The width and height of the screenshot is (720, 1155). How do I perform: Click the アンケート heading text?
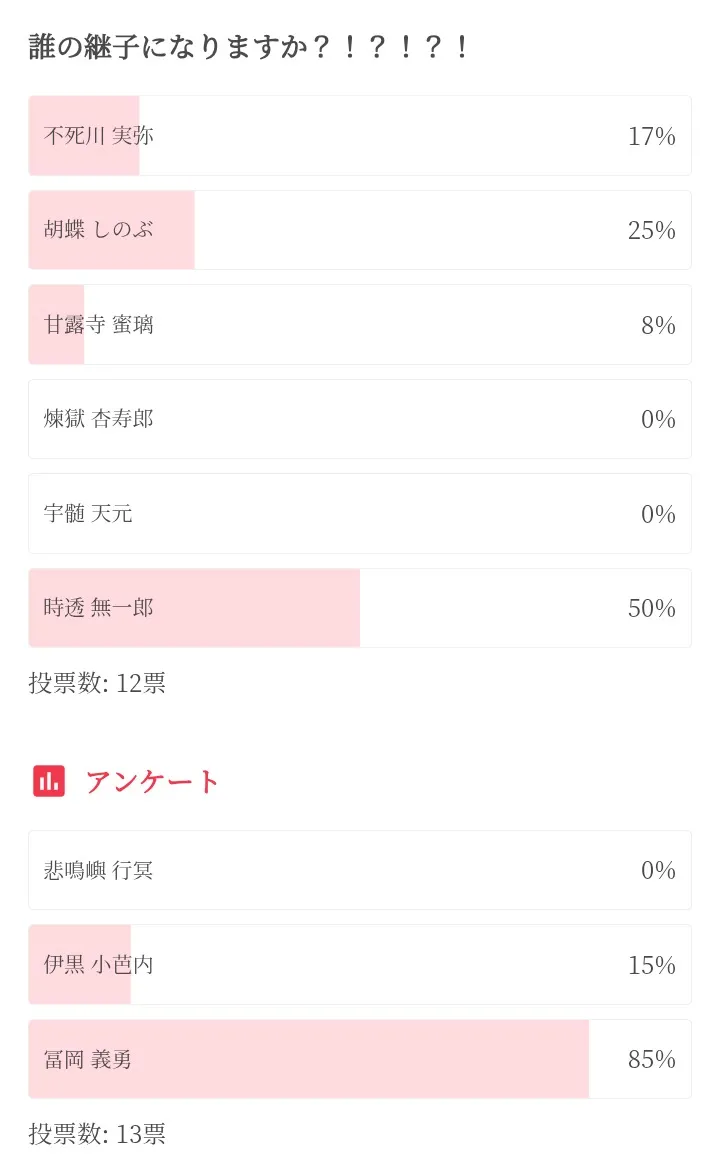click(152, 782)
